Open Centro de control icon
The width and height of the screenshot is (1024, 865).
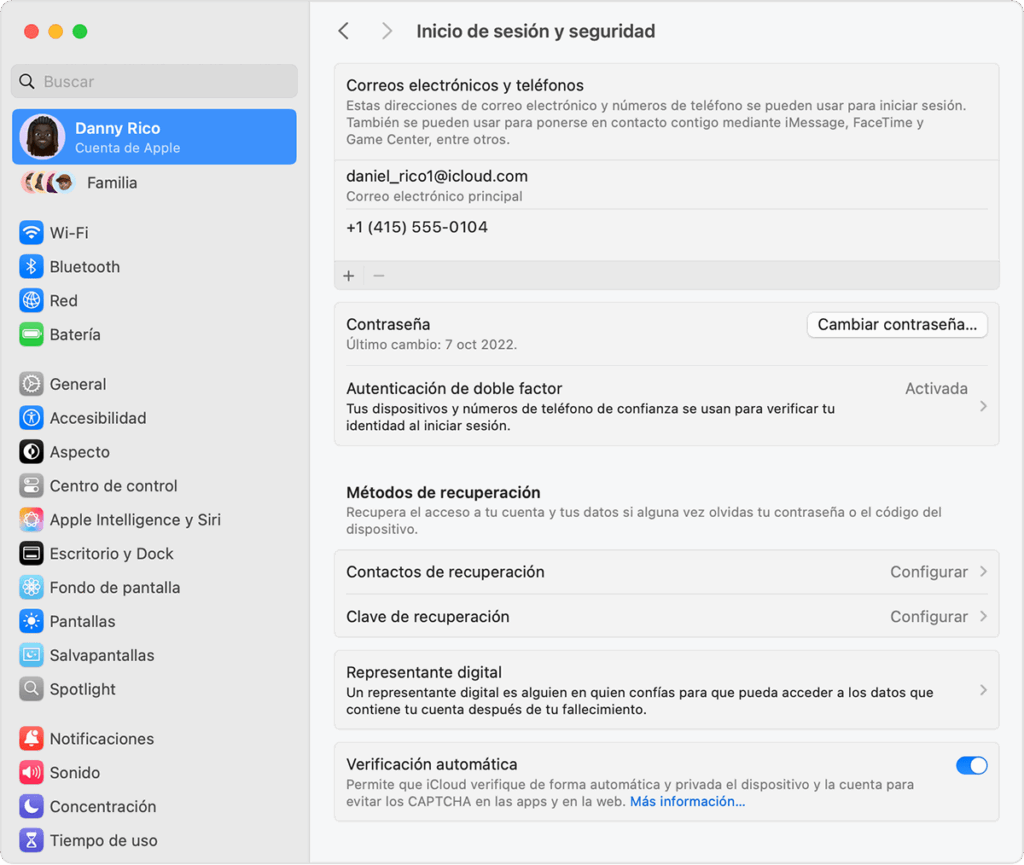coord(31,486)
